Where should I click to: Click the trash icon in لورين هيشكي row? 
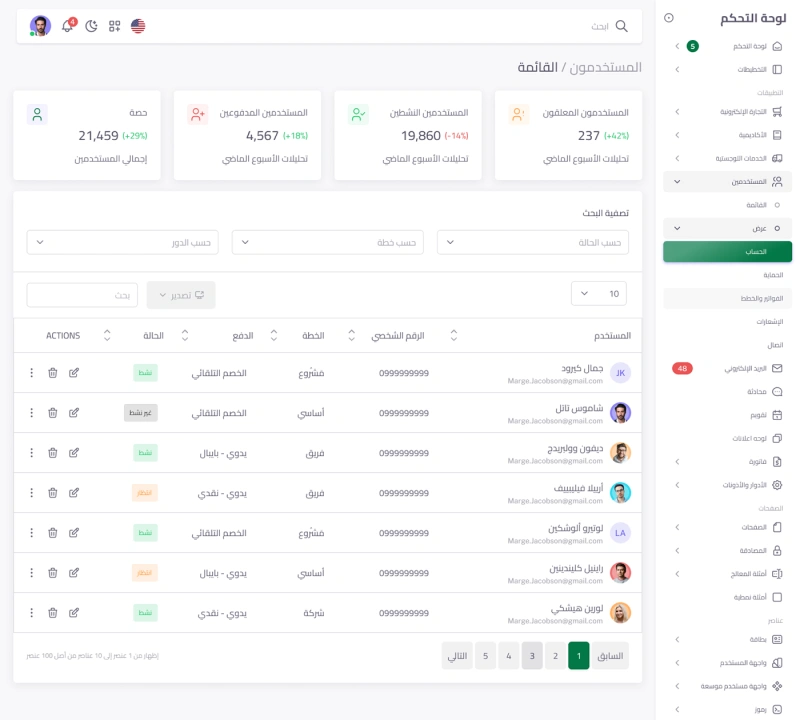tap(52, 612)
